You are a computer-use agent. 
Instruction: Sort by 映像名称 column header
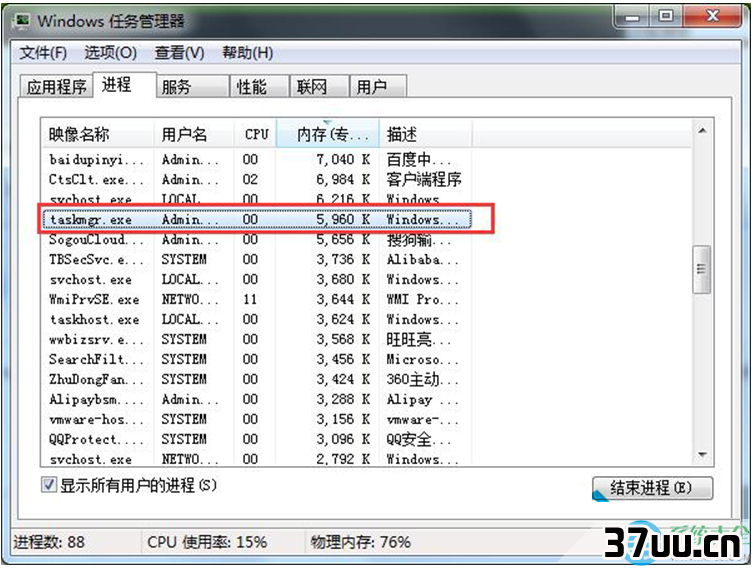click(97, 134)
